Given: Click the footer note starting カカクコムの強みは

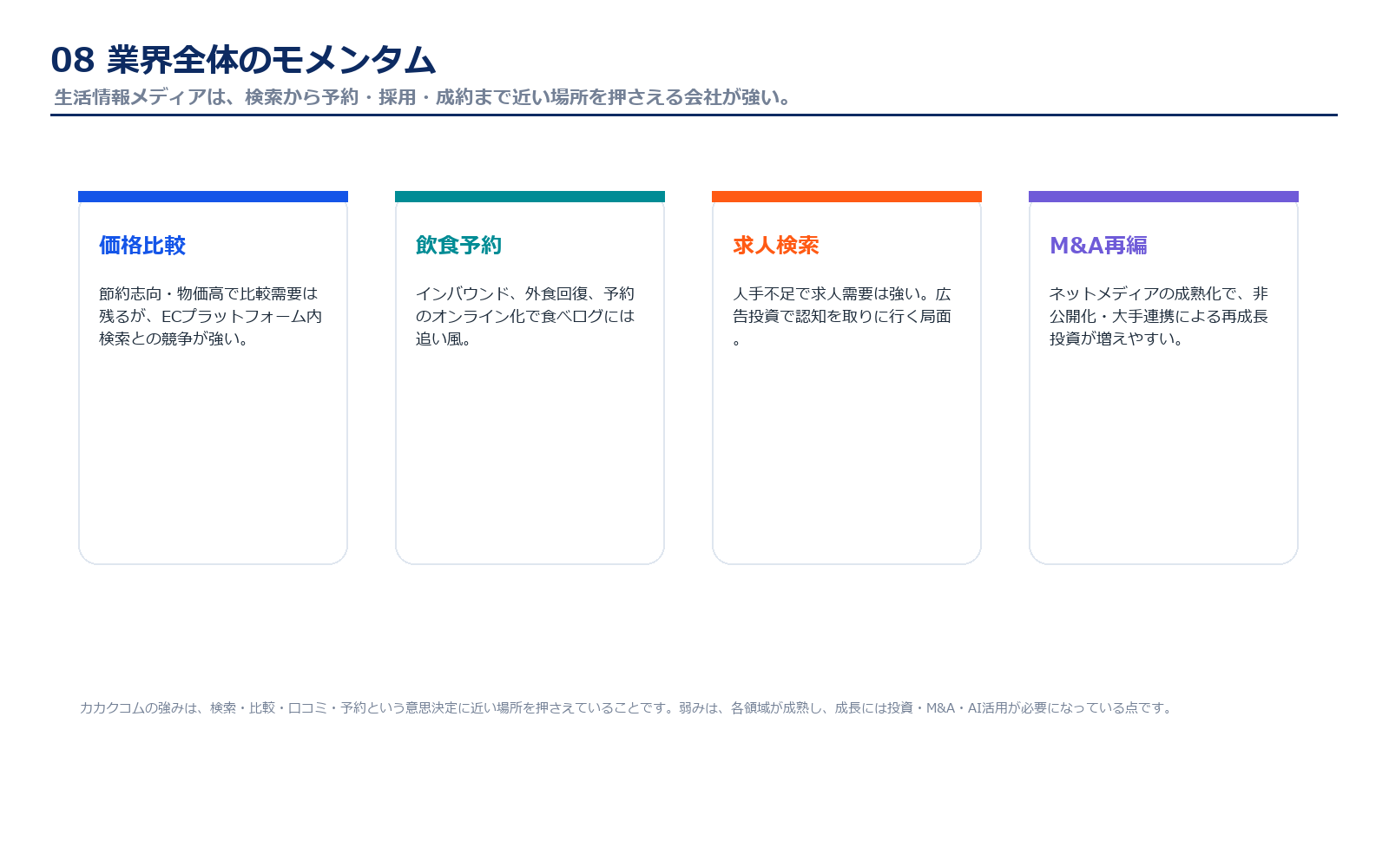Looking at the screenshot, I should [628, 708].
